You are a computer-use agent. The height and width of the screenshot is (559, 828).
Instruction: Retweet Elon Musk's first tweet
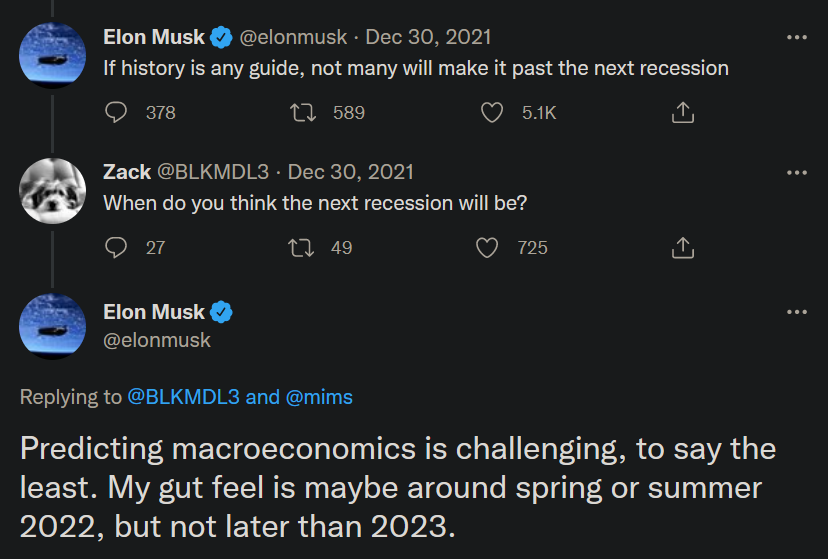(x=303, y=112)
